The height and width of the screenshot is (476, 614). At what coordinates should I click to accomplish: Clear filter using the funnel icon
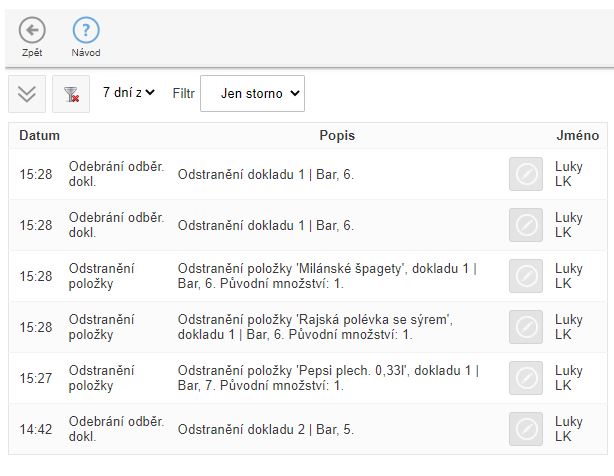pyautogui.click(x=71, y=93)
